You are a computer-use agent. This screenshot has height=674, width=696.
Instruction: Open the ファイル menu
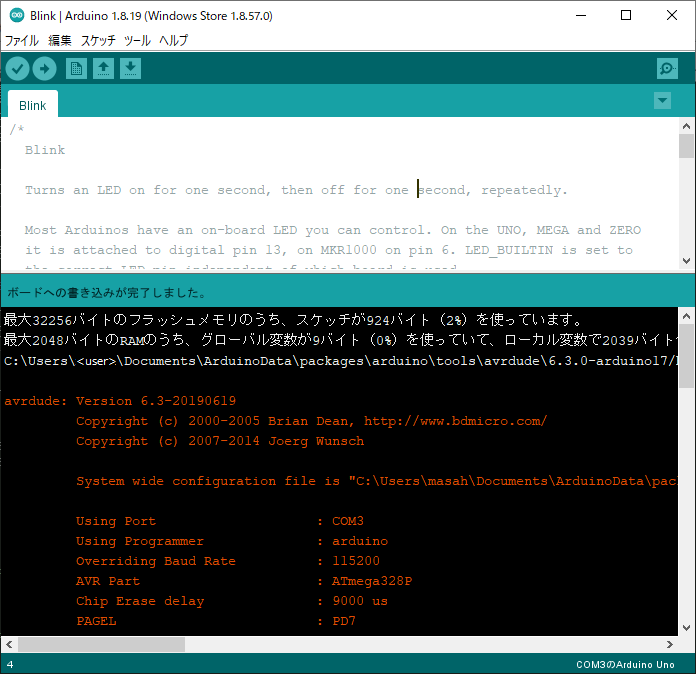pyautogui.click(x=21, y=40)
